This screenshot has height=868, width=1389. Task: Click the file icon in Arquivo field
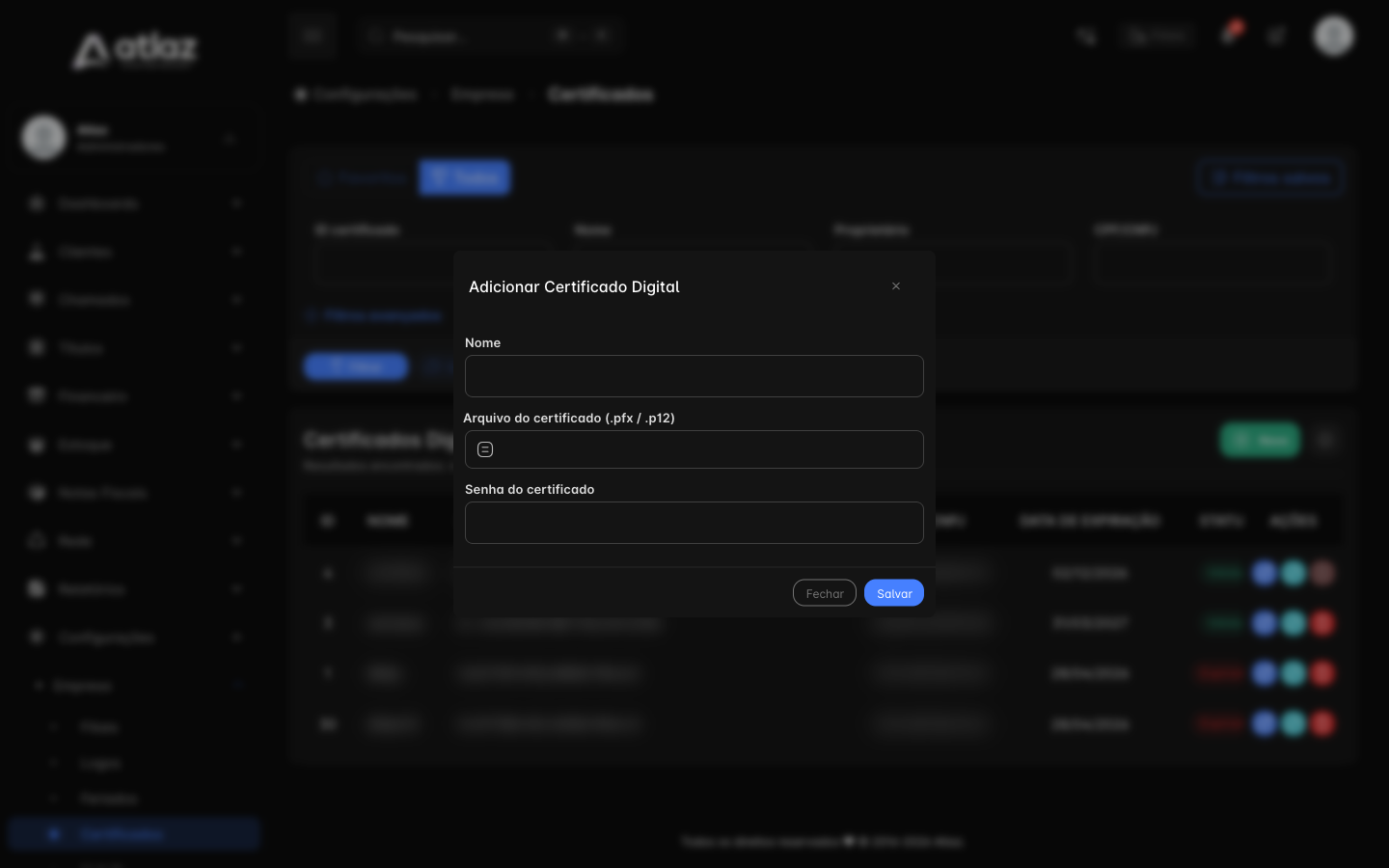coord(485,449)
